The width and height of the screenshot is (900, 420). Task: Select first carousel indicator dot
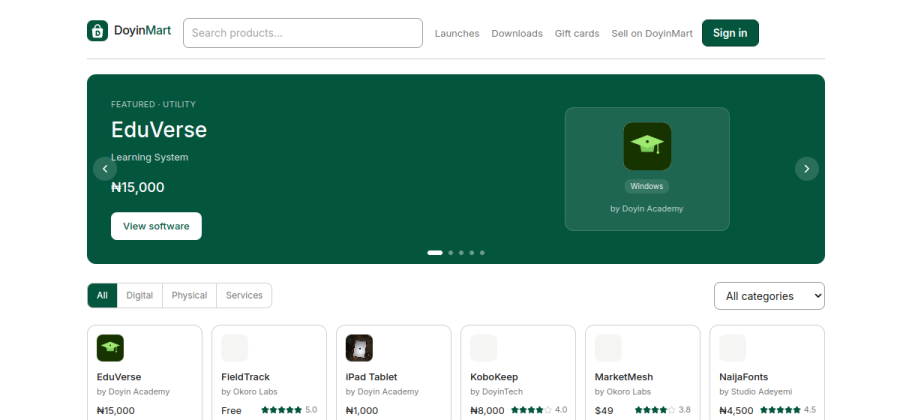(435, 252)
